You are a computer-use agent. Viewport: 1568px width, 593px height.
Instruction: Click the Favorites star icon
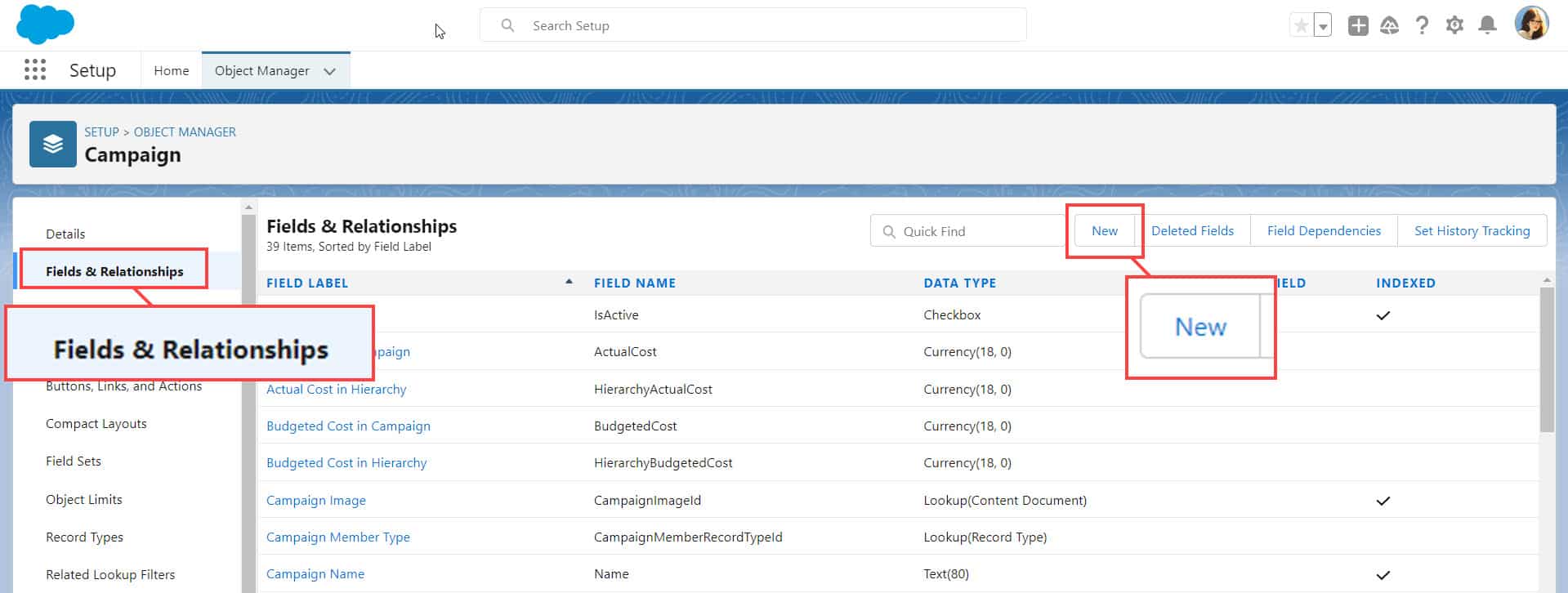(x=1301, y=25)
